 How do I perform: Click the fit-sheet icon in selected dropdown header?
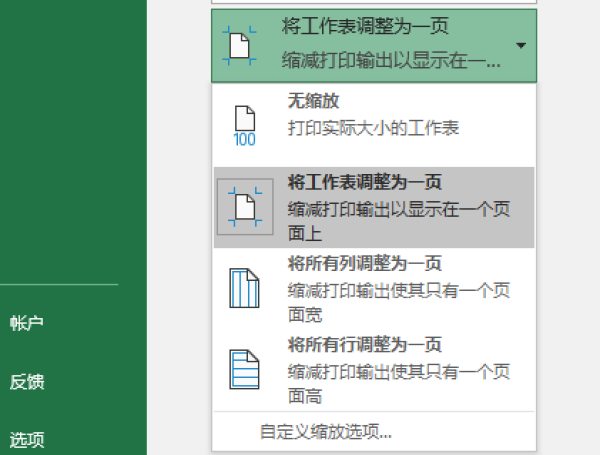click(x=240, y=46)
